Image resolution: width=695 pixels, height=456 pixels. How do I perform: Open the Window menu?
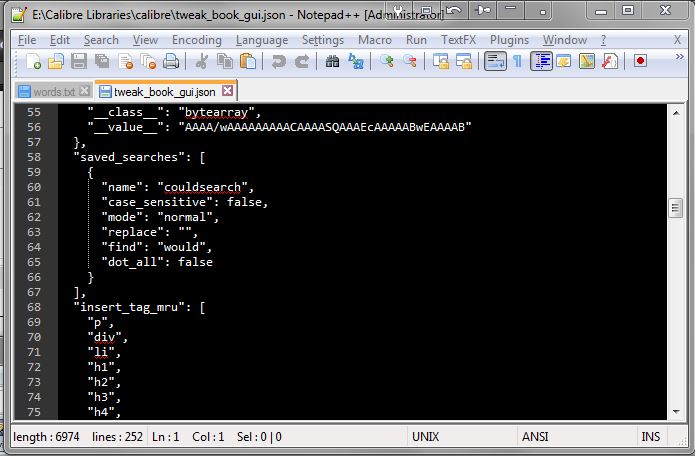(x=565, y=40)
